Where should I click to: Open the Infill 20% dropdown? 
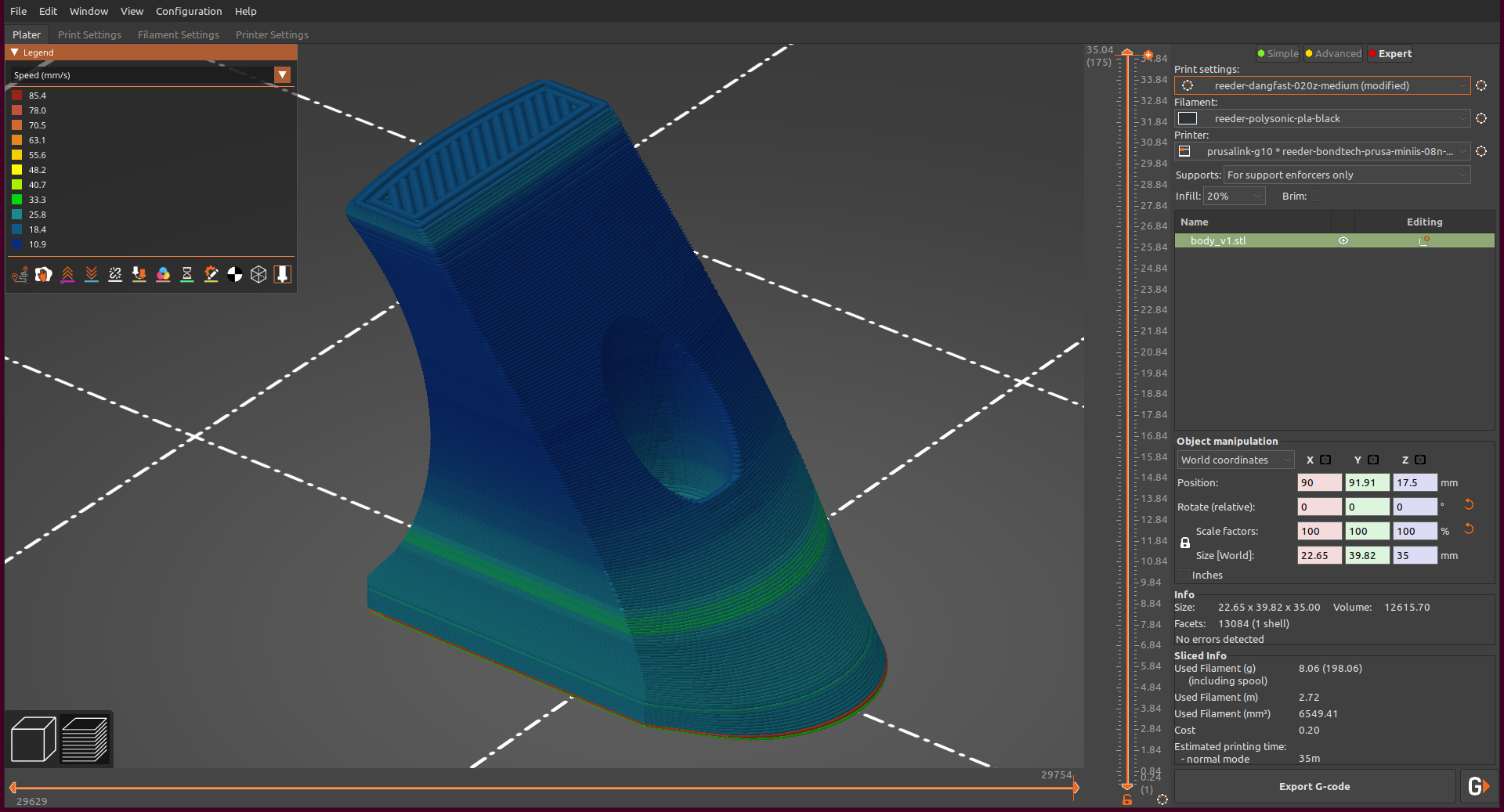(x=1234, y=197)
